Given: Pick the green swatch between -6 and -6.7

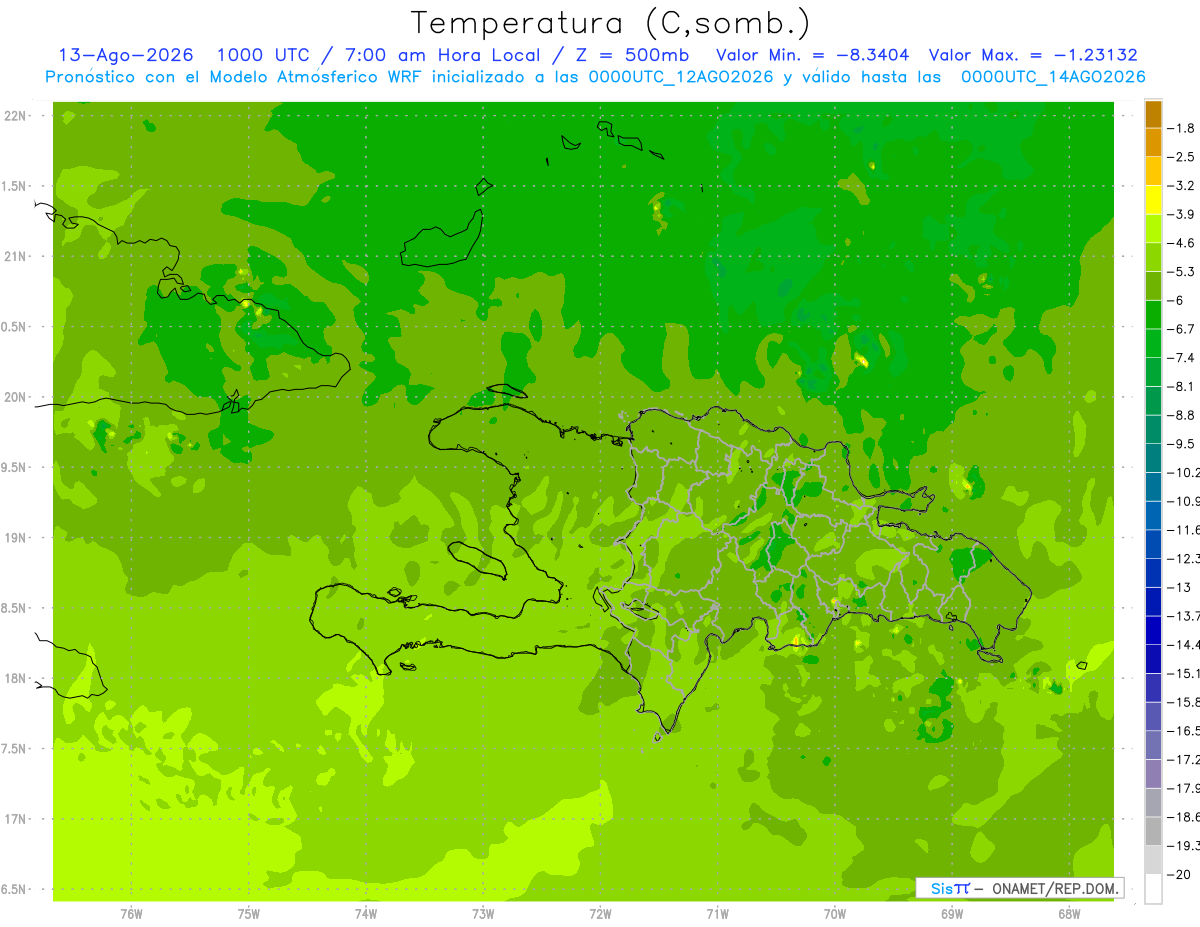Looking at the screenshot, I should (x=1153, y=315).
